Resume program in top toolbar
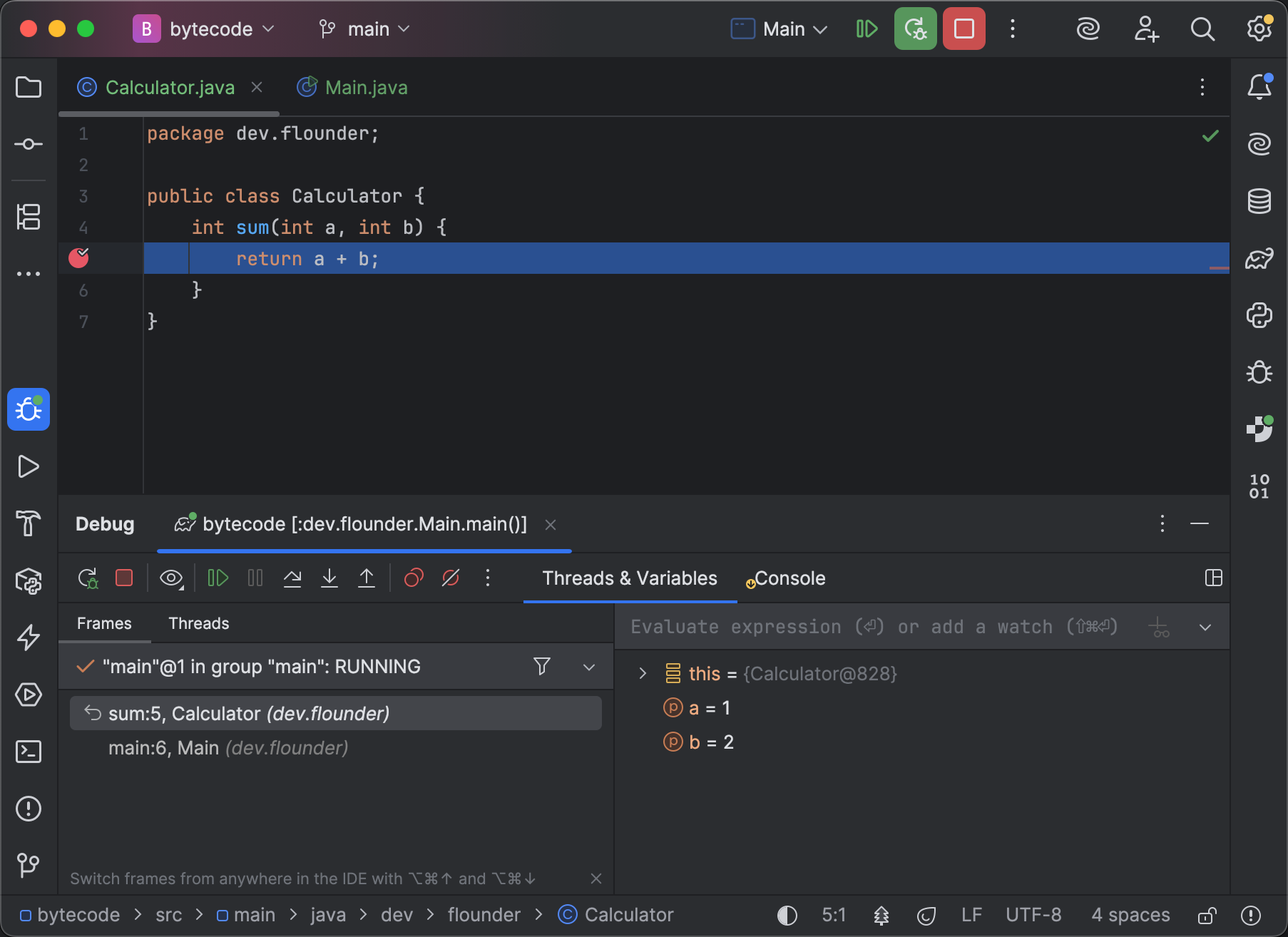Image resolution: width=1288 pixels, height=937 pixels. pyautogui.click(x=867, y=29)
